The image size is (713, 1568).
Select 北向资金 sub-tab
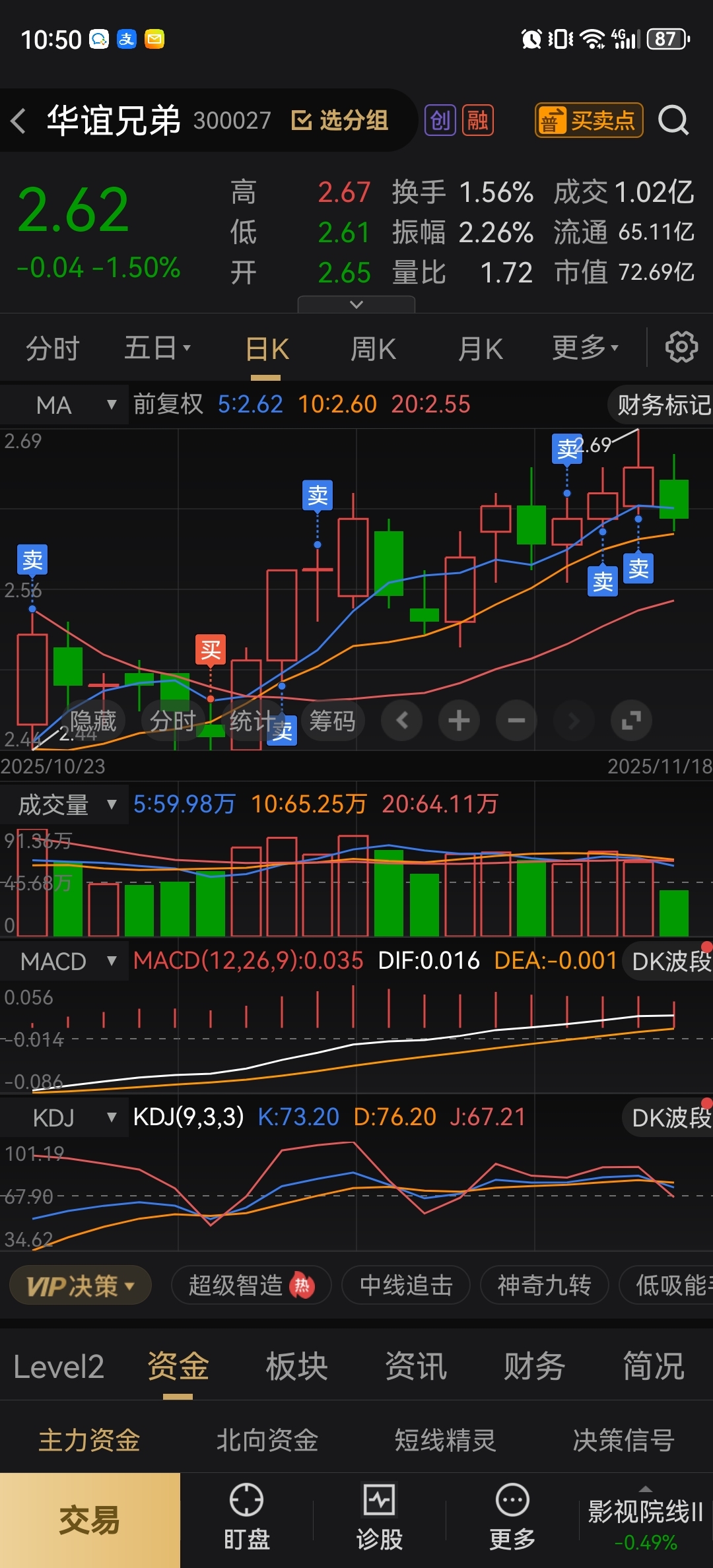tap(267, 1440)
